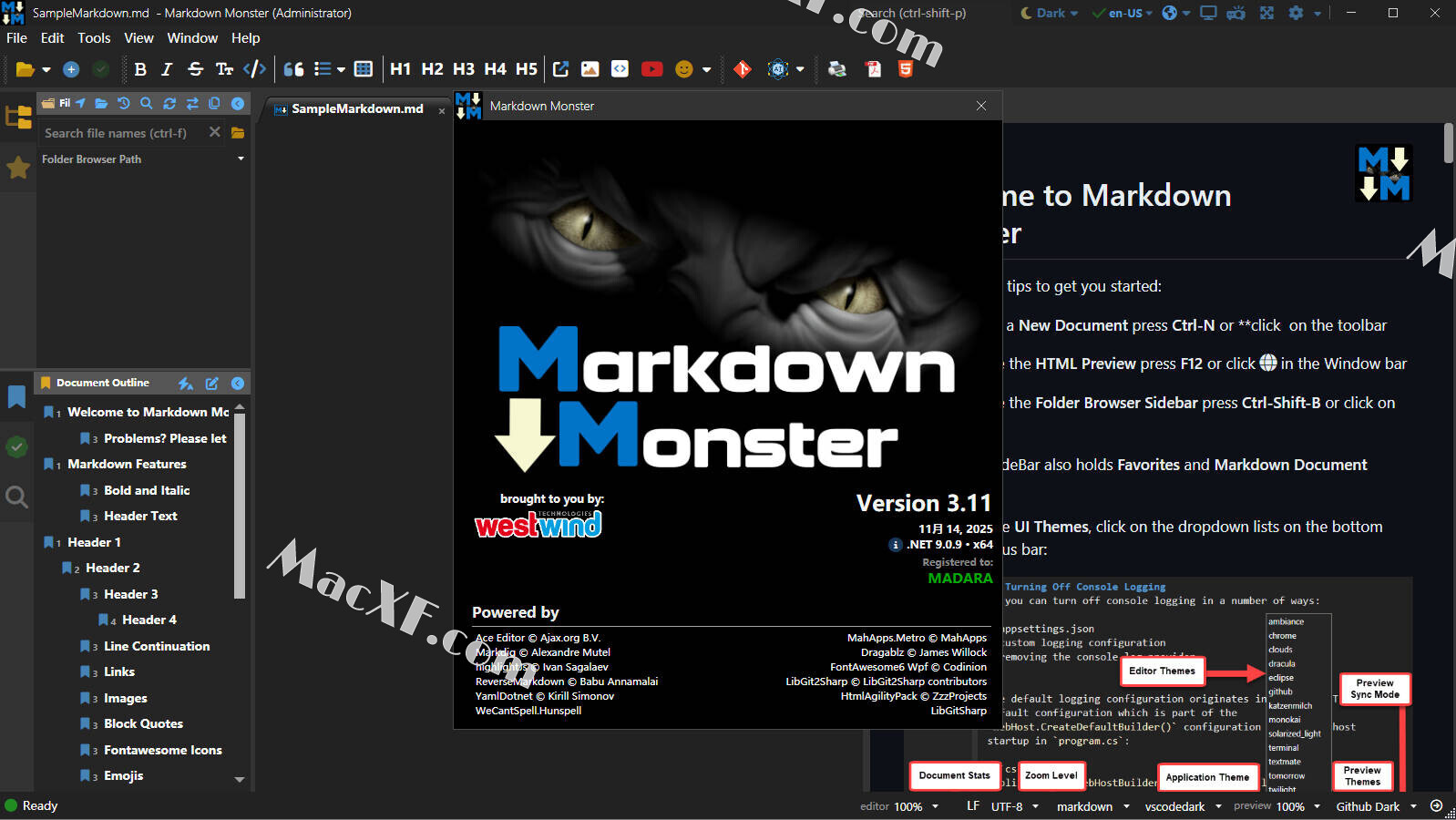Insert a table using the table icon
1456x820 pixels.
pyautogui.click(x=364, y=69)
